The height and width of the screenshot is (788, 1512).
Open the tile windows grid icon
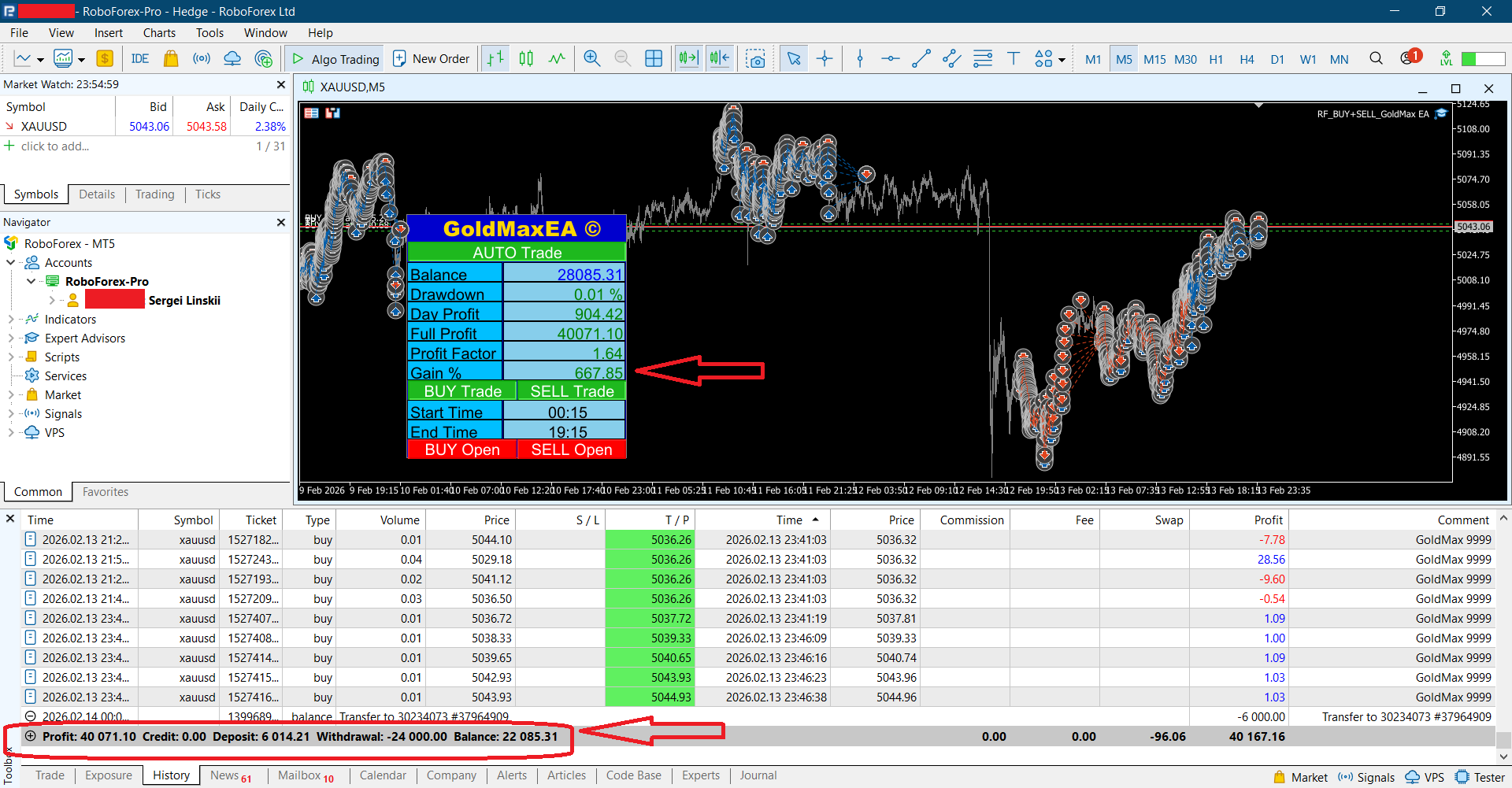[654, 59]
